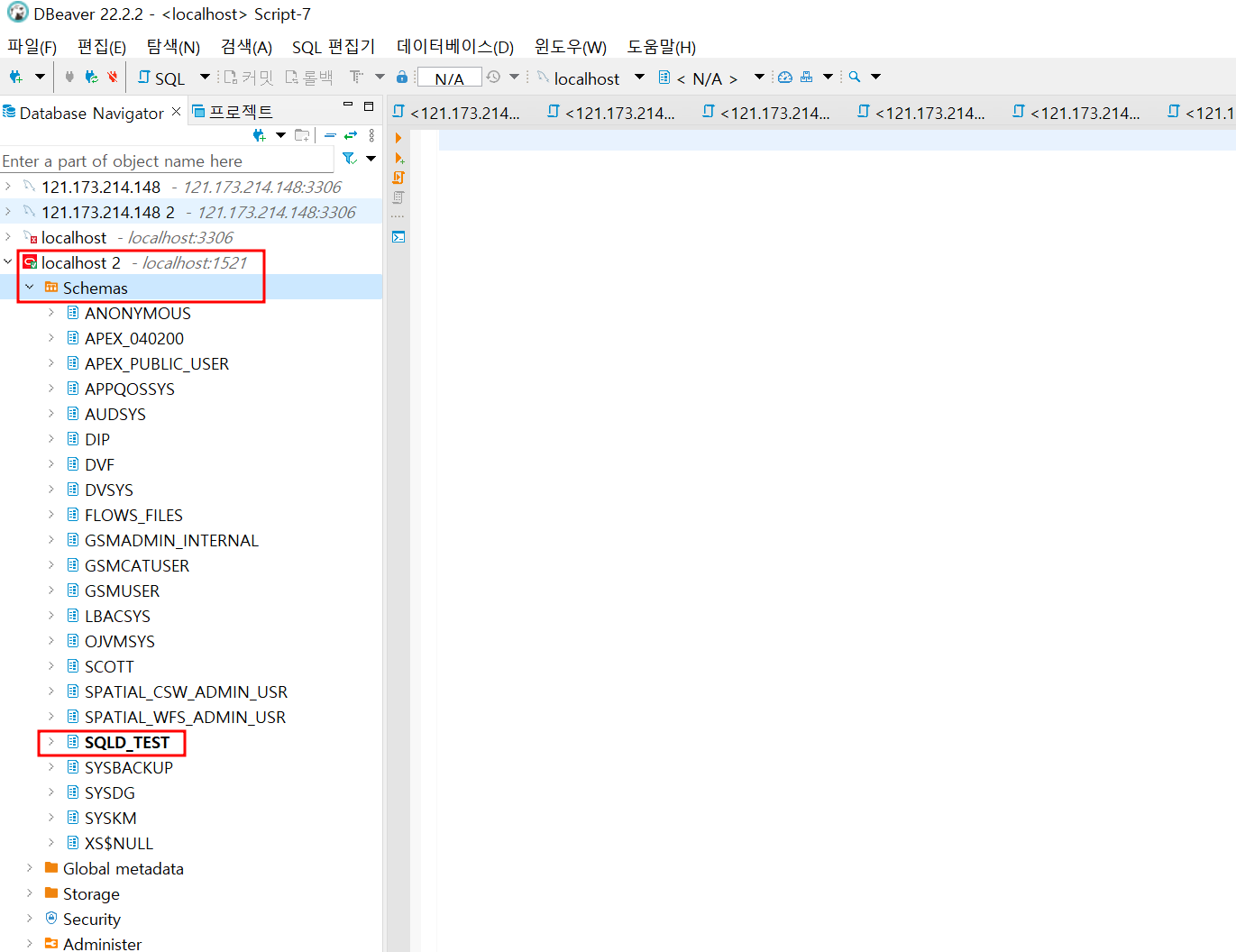The image size is (1236, 952).
Task: Open the 검색(A) menu
Action: coord(246,47)
